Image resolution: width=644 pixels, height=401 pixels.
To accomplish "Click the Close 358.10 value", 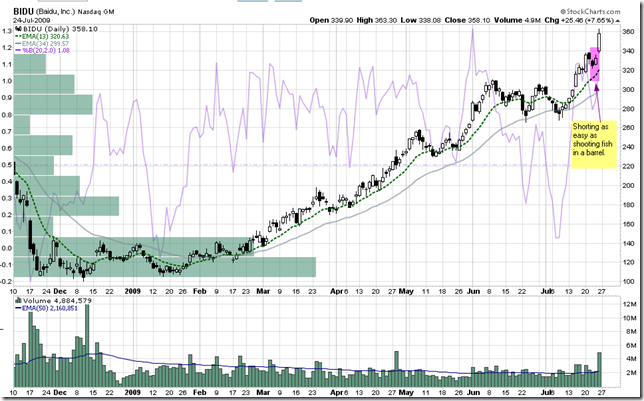I will (467, 20).
